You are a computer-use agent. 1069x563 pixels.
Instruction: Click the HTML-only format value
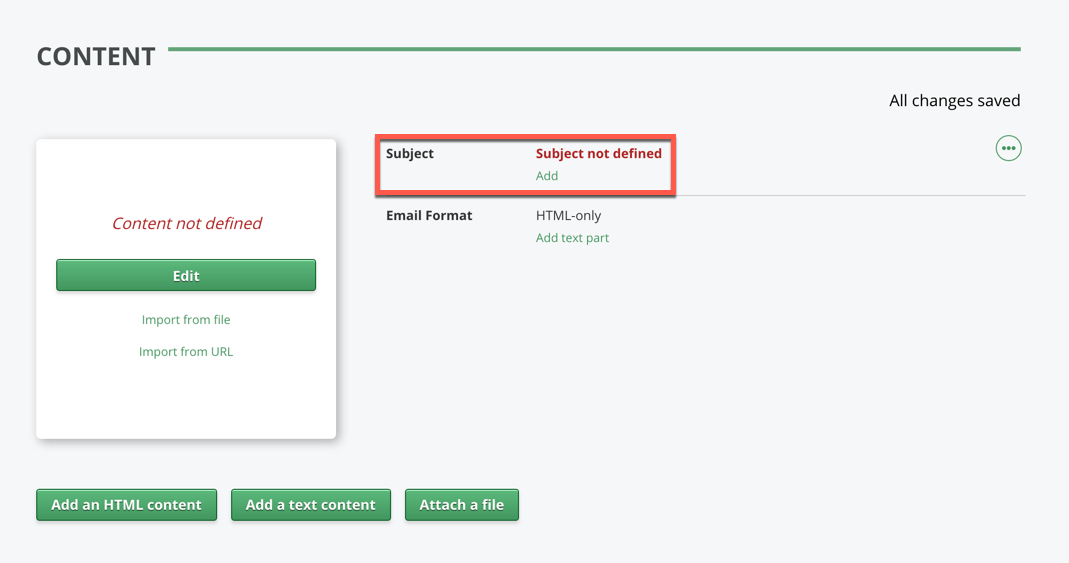pos(568,216)
